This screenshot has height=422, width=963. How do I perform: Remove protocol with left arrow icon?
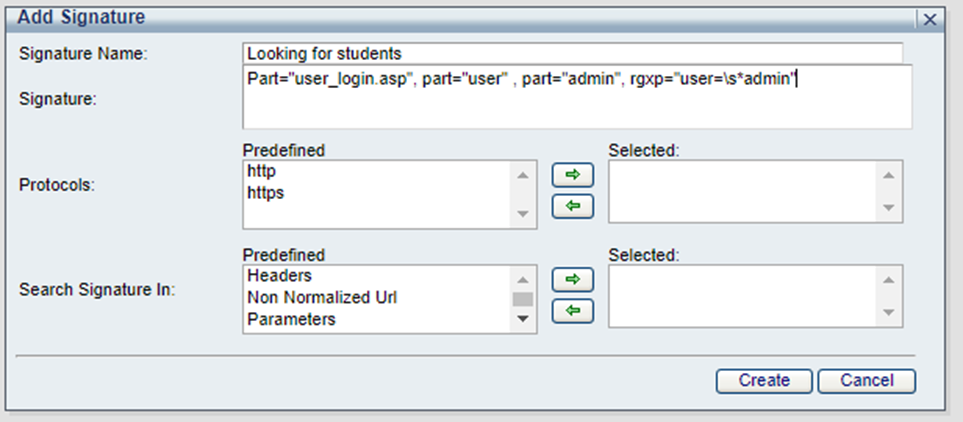572,206
